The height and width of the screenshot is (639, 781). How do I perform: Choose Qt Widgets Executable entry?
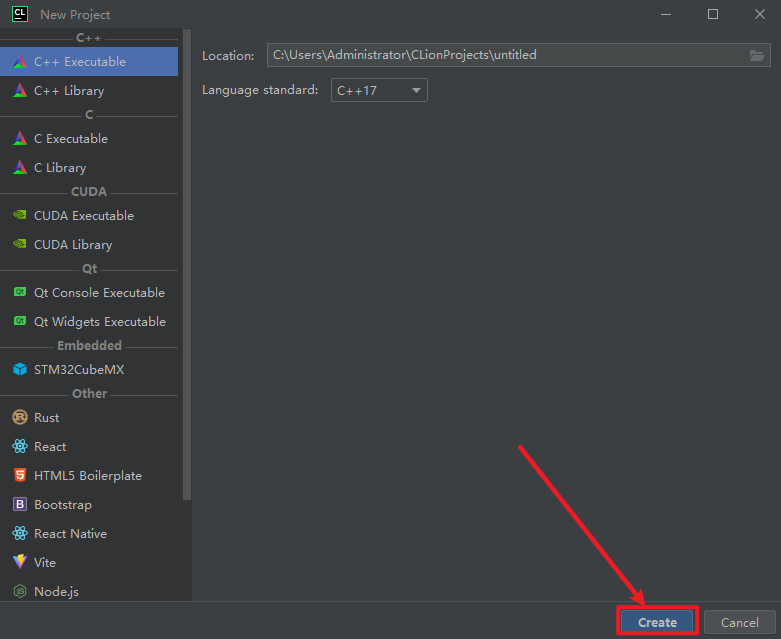(99, 322)
